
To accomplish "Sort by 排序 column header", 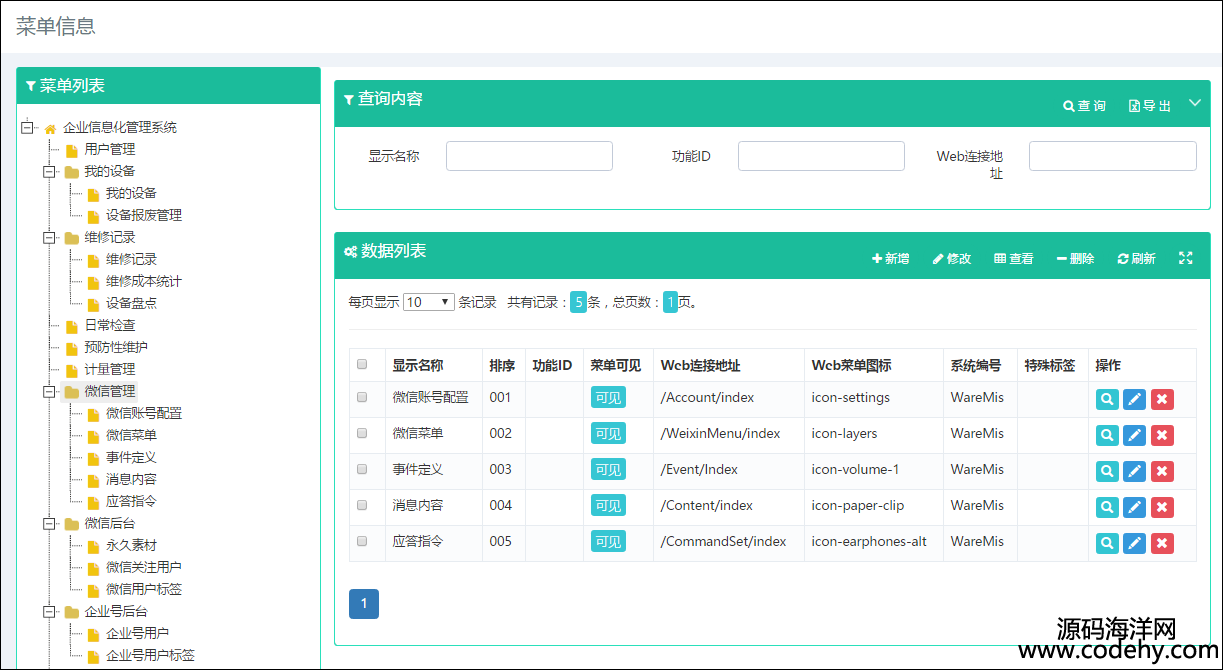I will click(x=502, y=365).
